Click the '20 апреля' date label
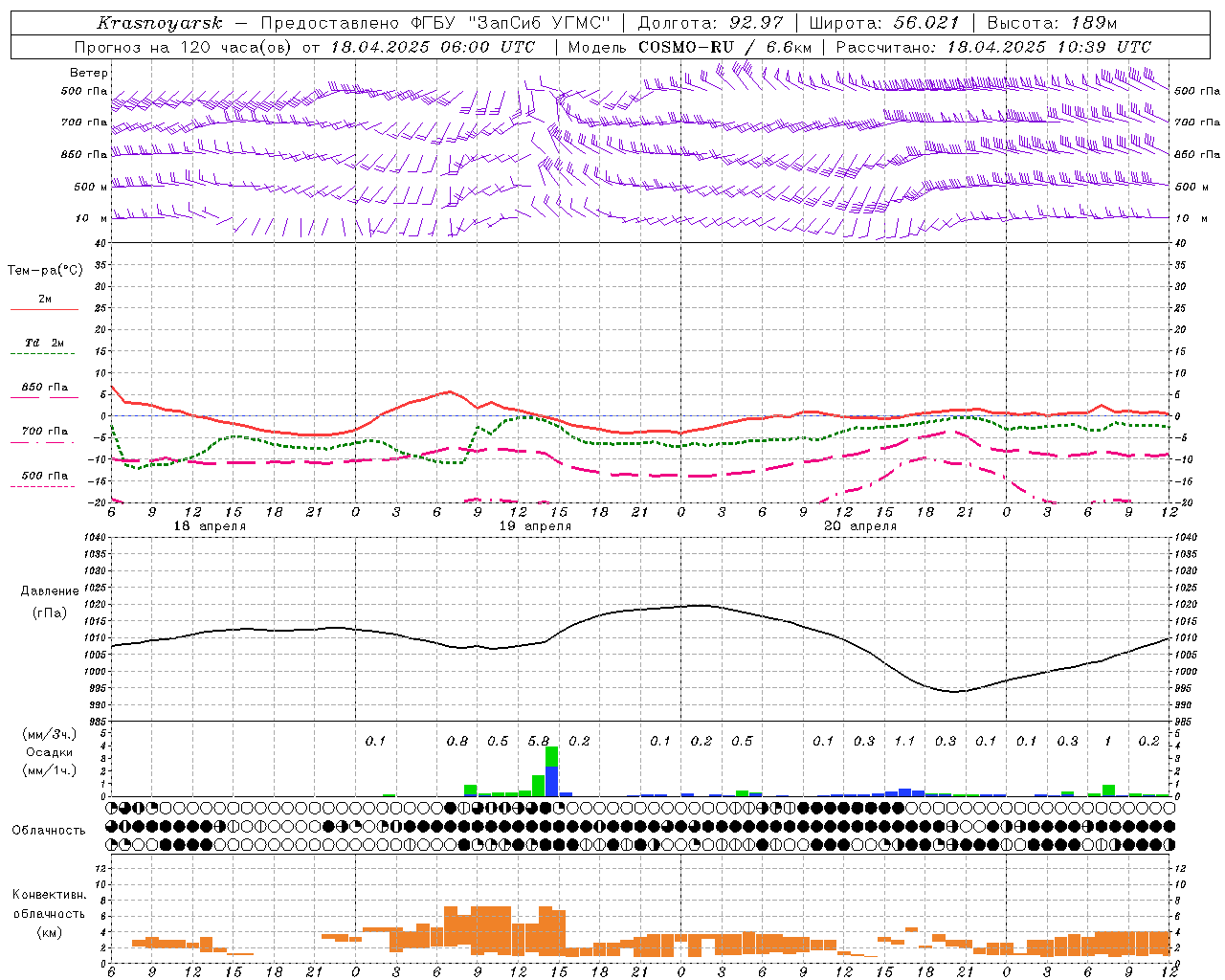1225x980 pixels. [x=860, y=526]
